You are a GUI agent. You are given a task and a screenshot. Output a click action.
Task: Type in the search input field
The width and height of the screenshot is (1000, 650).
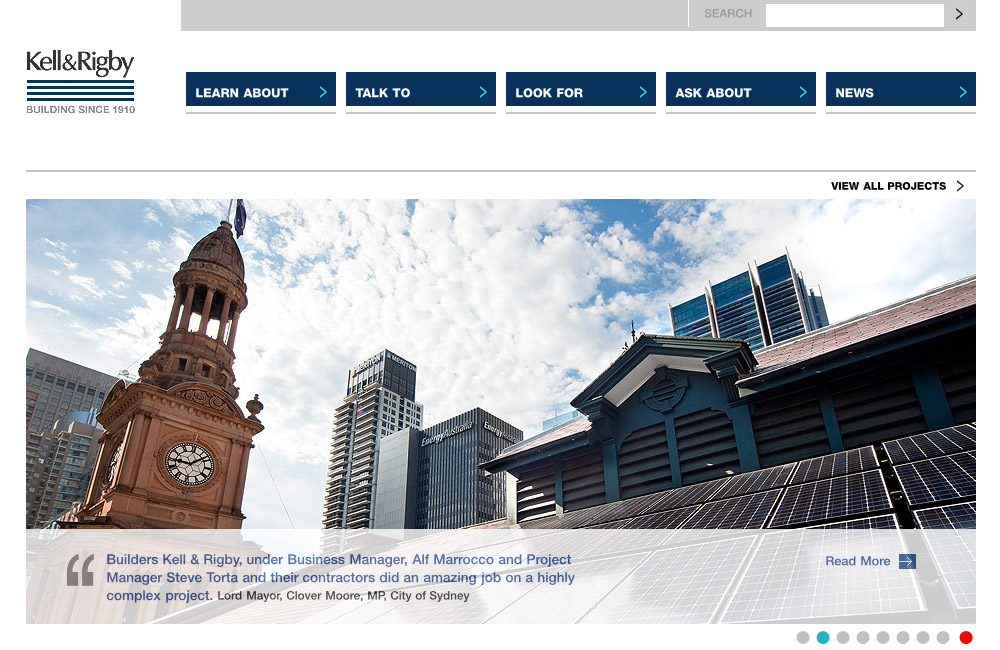point(854,15)
